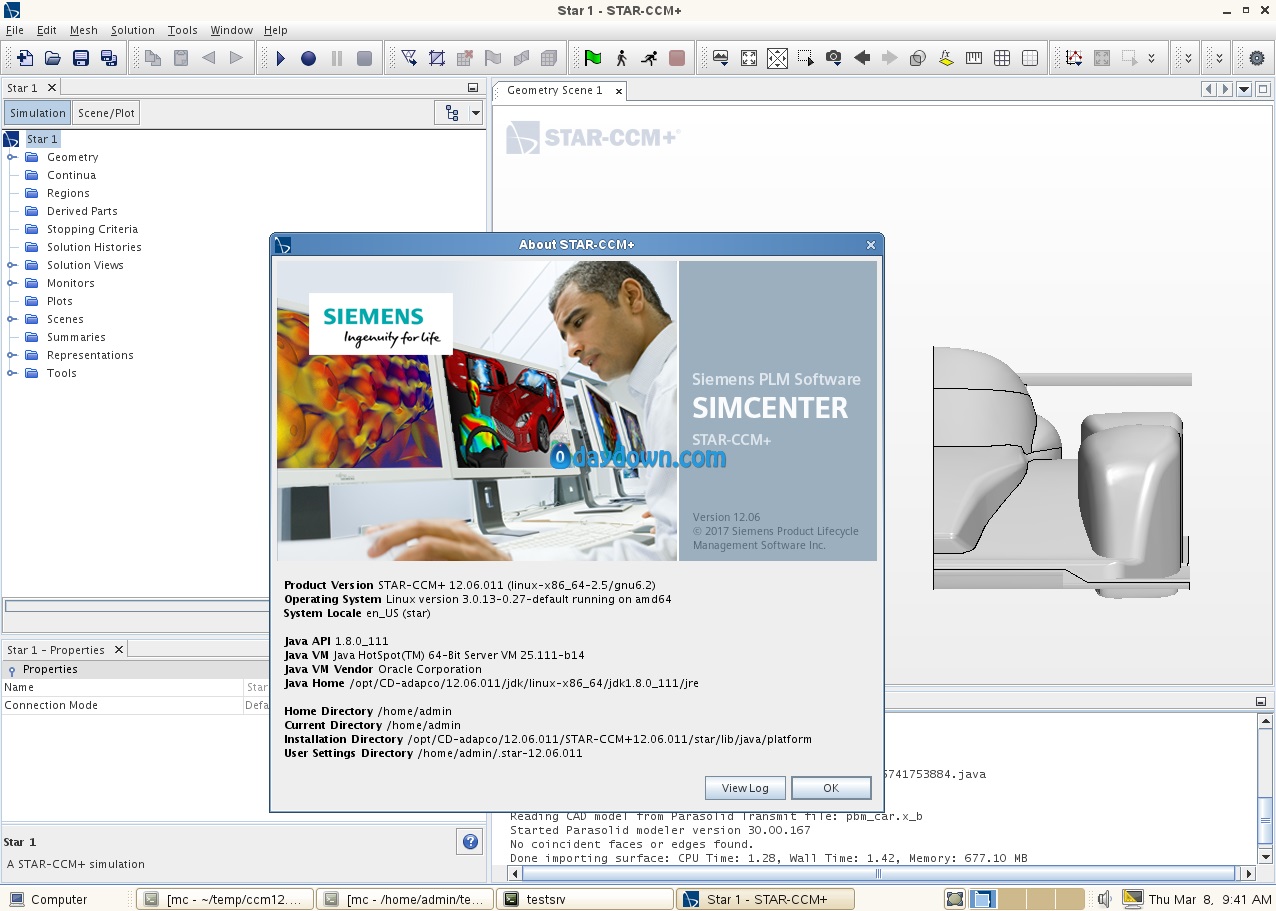Select Stopping Criteria in the tree

tap(92, 229)
